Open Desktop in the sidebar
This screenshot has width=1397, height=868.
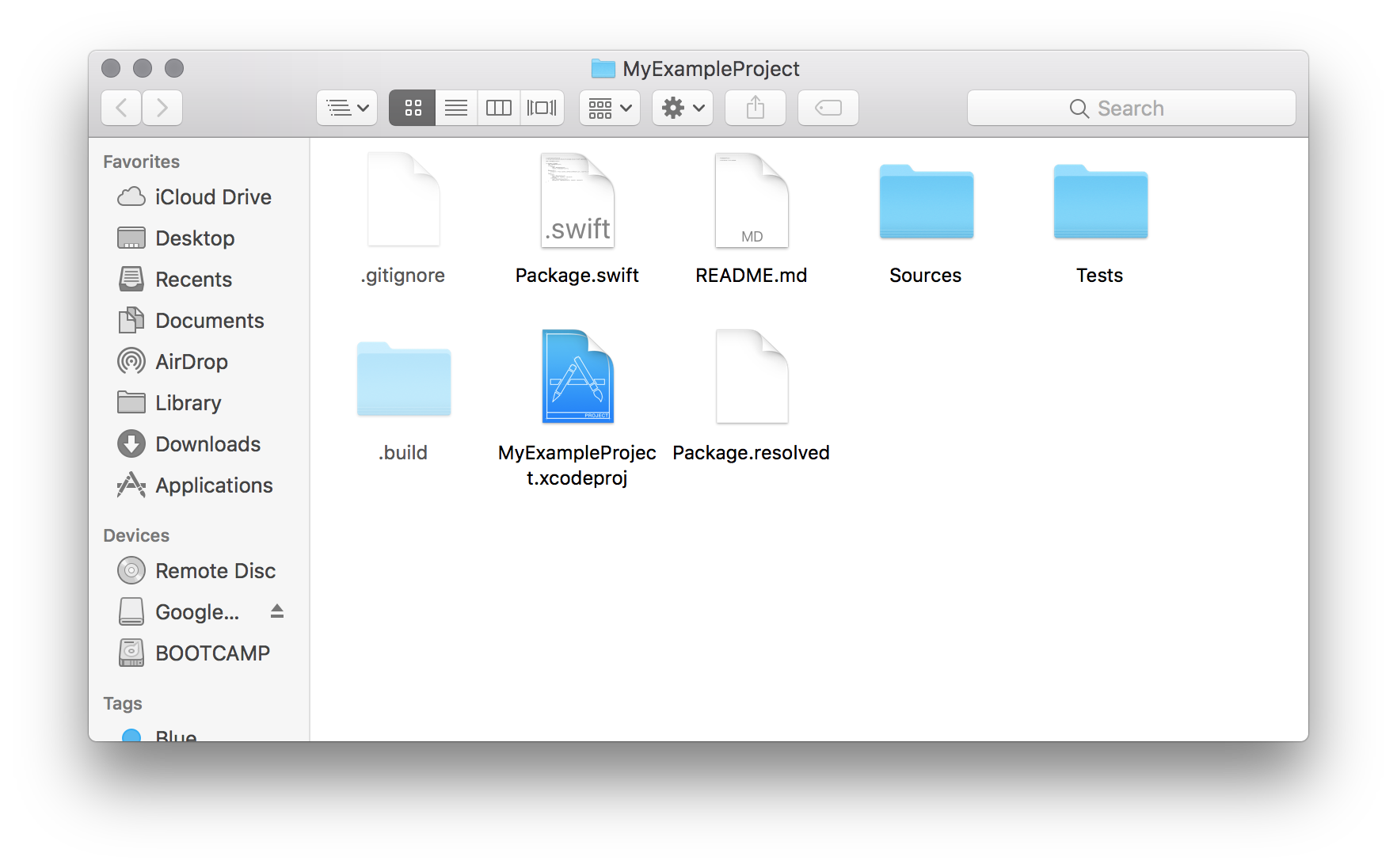coord(198,238)
